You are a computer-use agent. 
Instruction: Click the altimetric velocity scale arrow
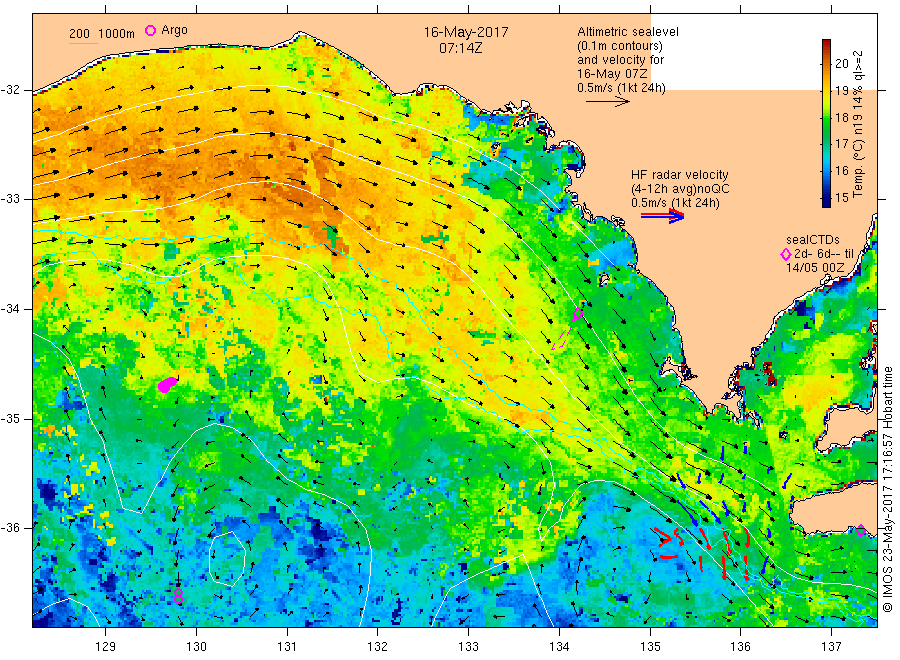[x=608, y=102]
